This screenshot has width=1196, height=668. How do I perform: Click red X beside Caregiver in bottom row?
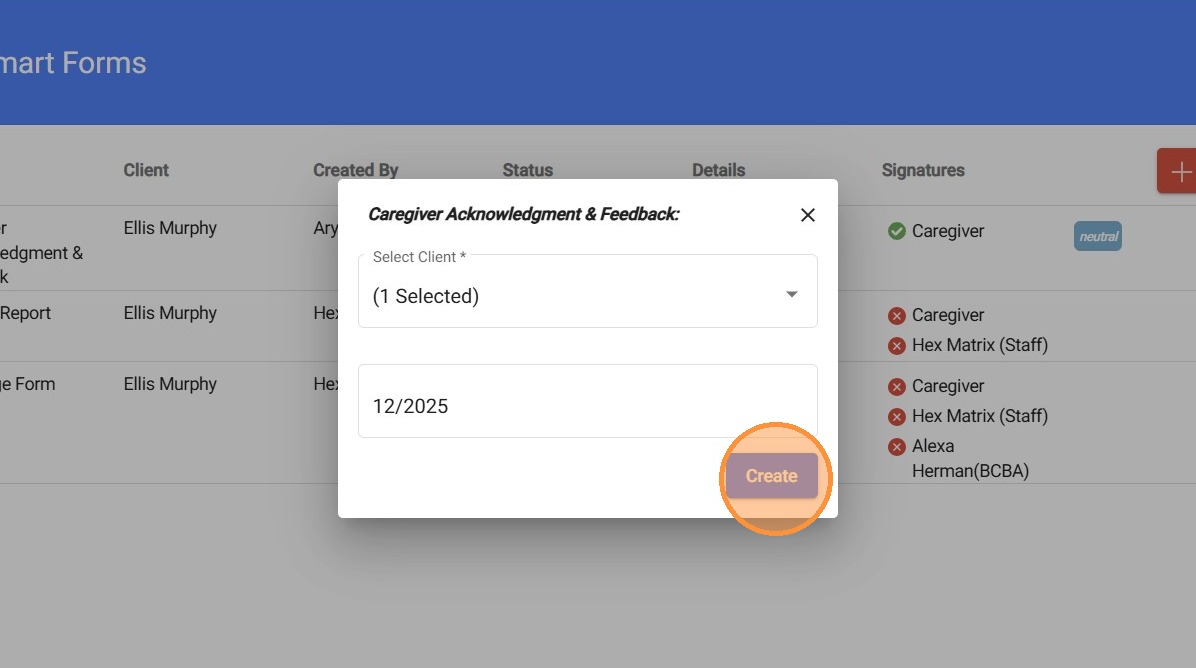click(x=896, y=386)
